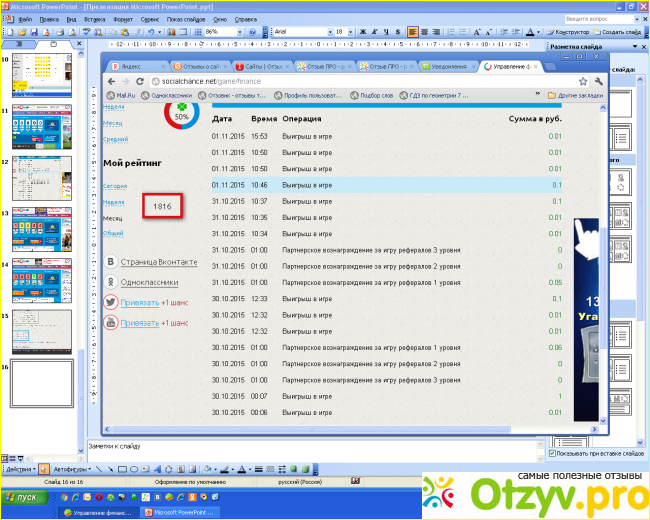Apply bold formatting (Ж)

[x=363, y=32]
